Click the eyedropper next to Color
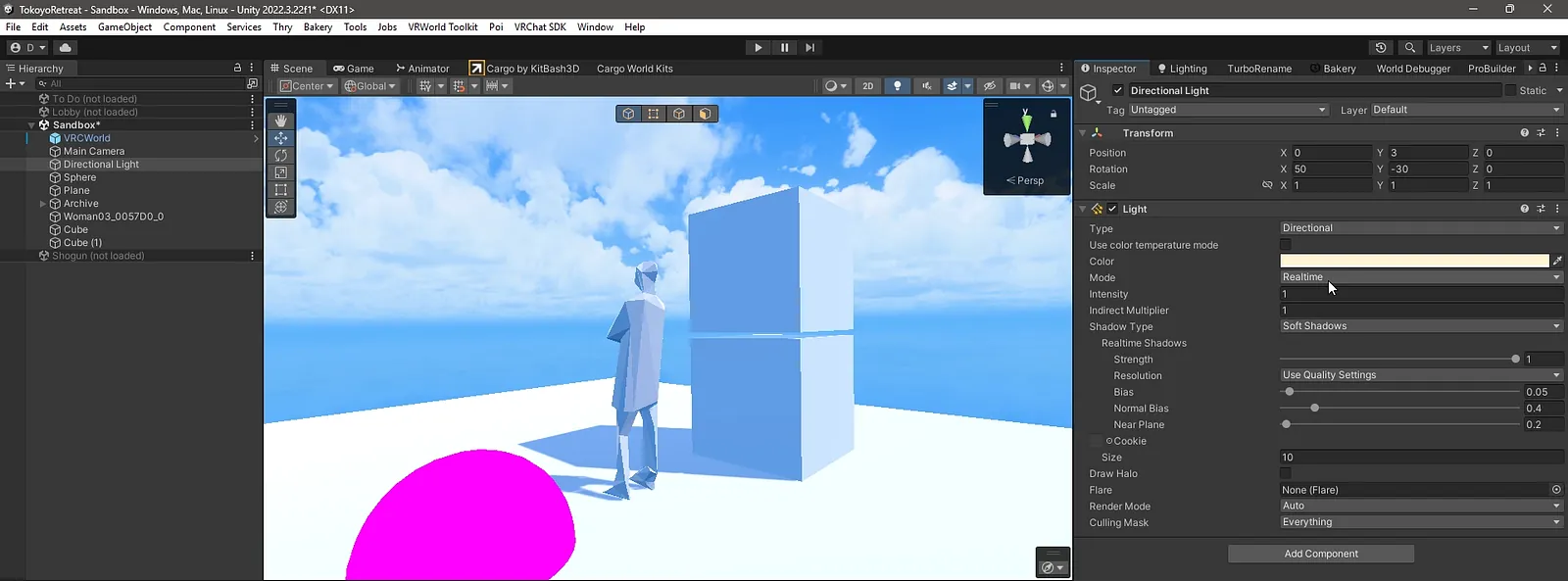Screen dimensions: 1568x581 (1558, 261)
